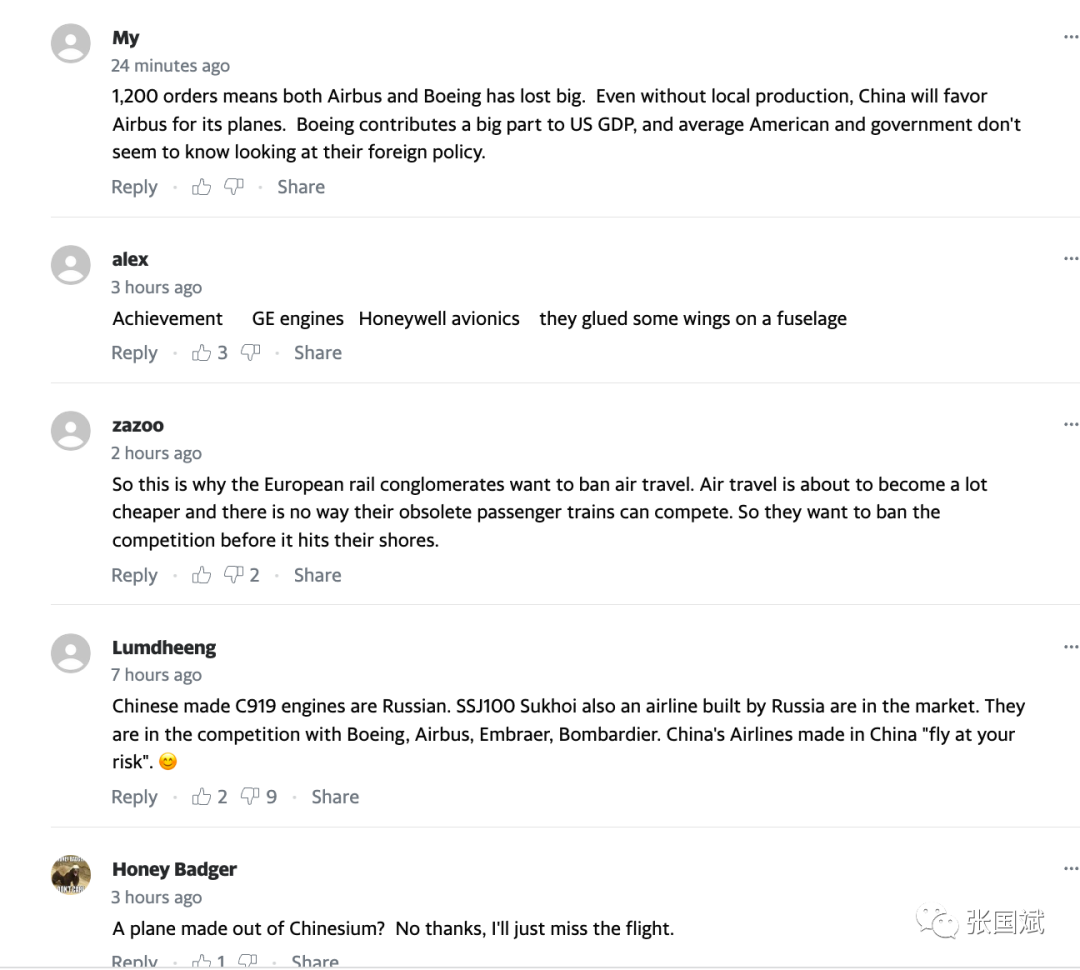
Task: Reply to My's comment
Action: pyautogui.click(x=134, y=187)
